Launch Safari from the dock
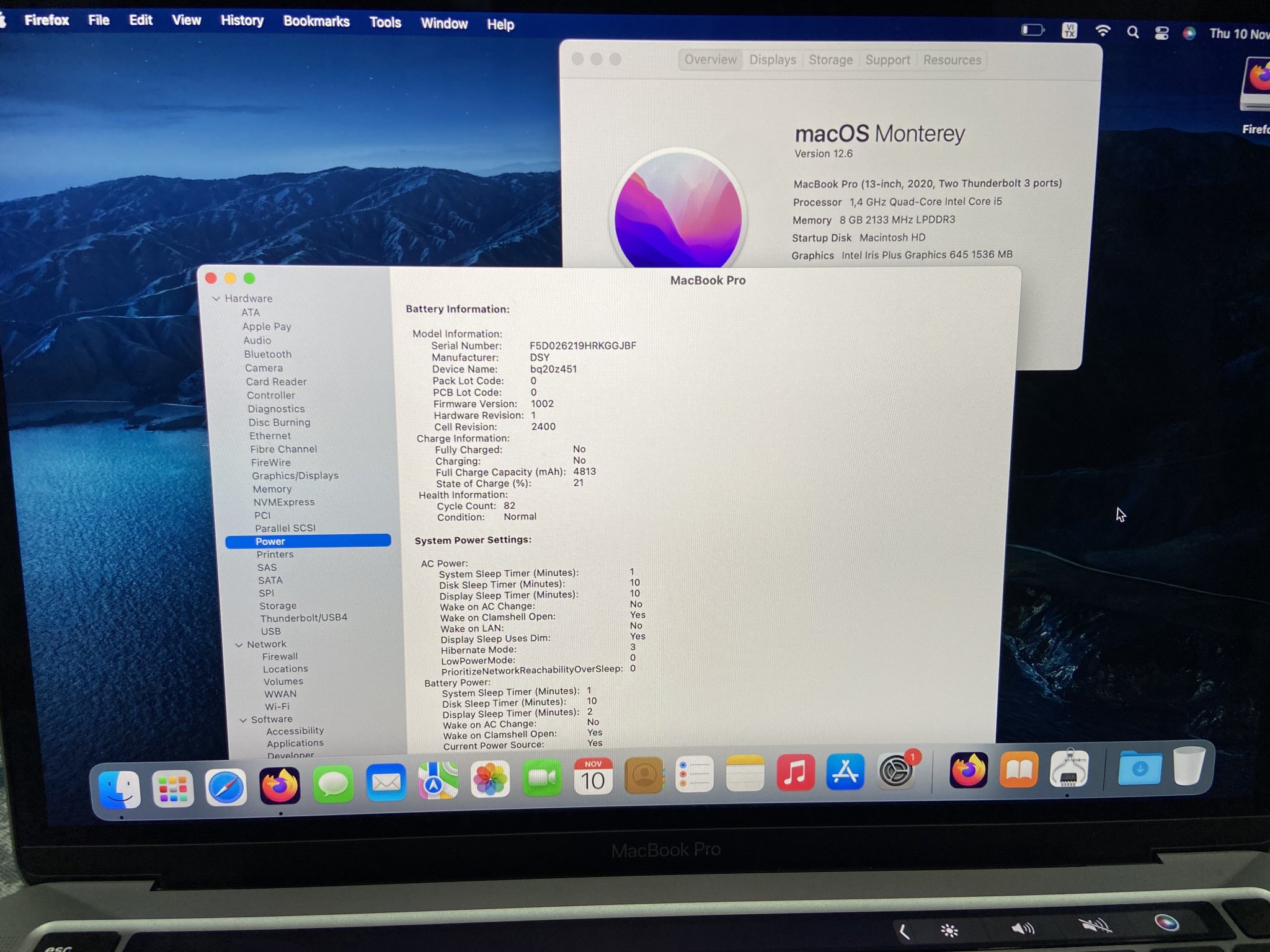This screenshot has width=1270, height=952. 226,787
